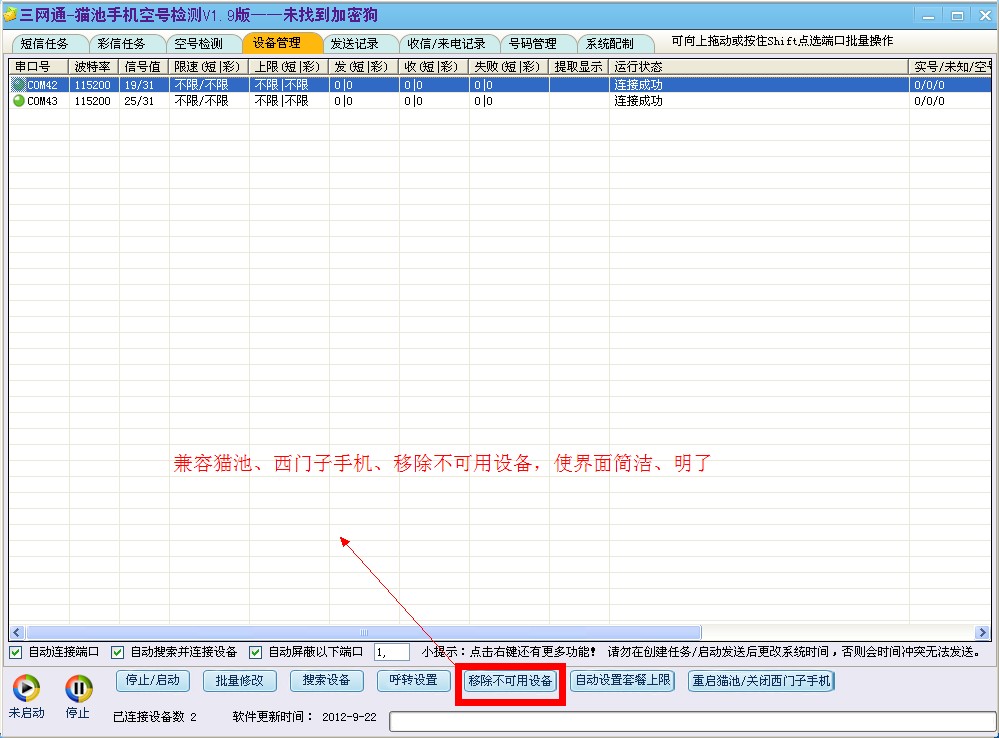Click the blocked ports input field

[392, 652]
